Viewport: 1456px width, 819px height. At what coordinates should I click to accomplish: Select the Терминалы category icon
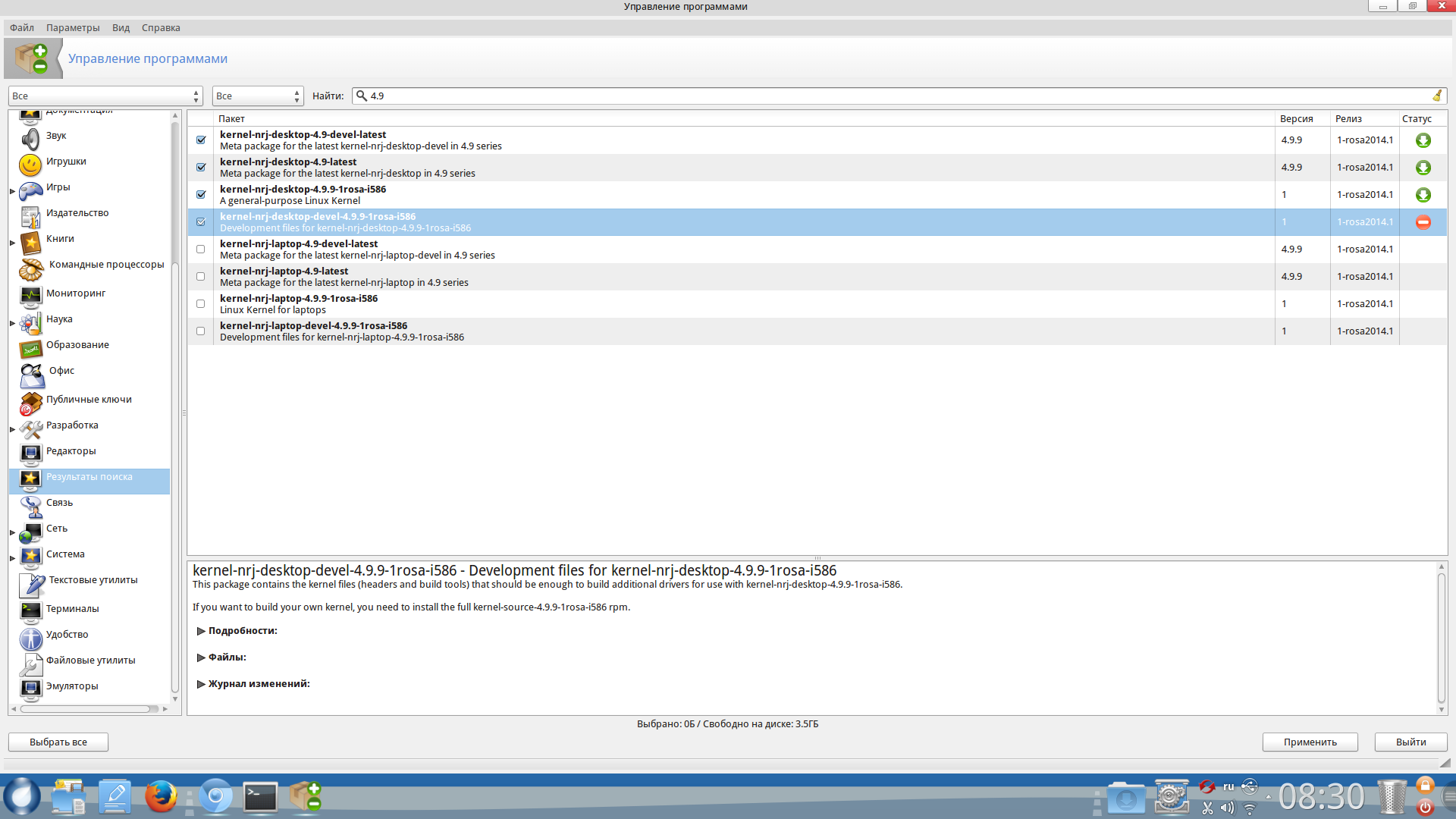point(30,610)
